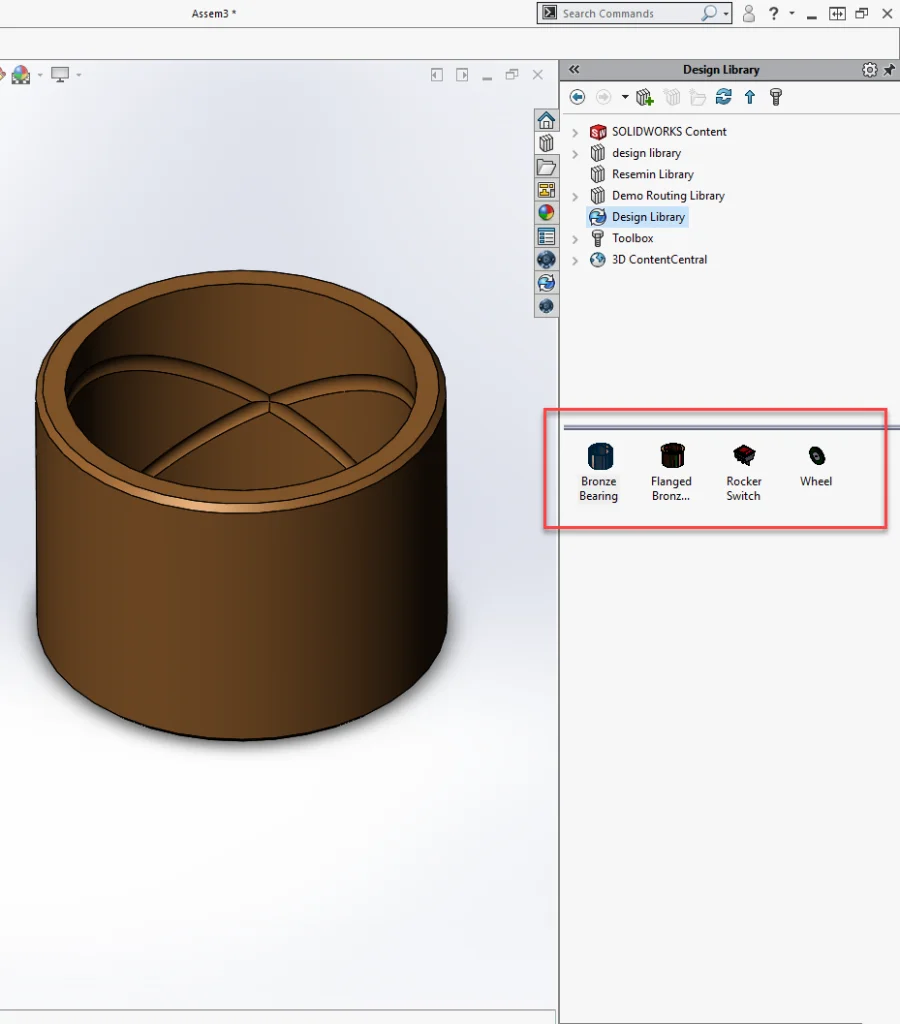
Task: Open the File Explorer task pane tab
Action: click(x=546, y=167)
